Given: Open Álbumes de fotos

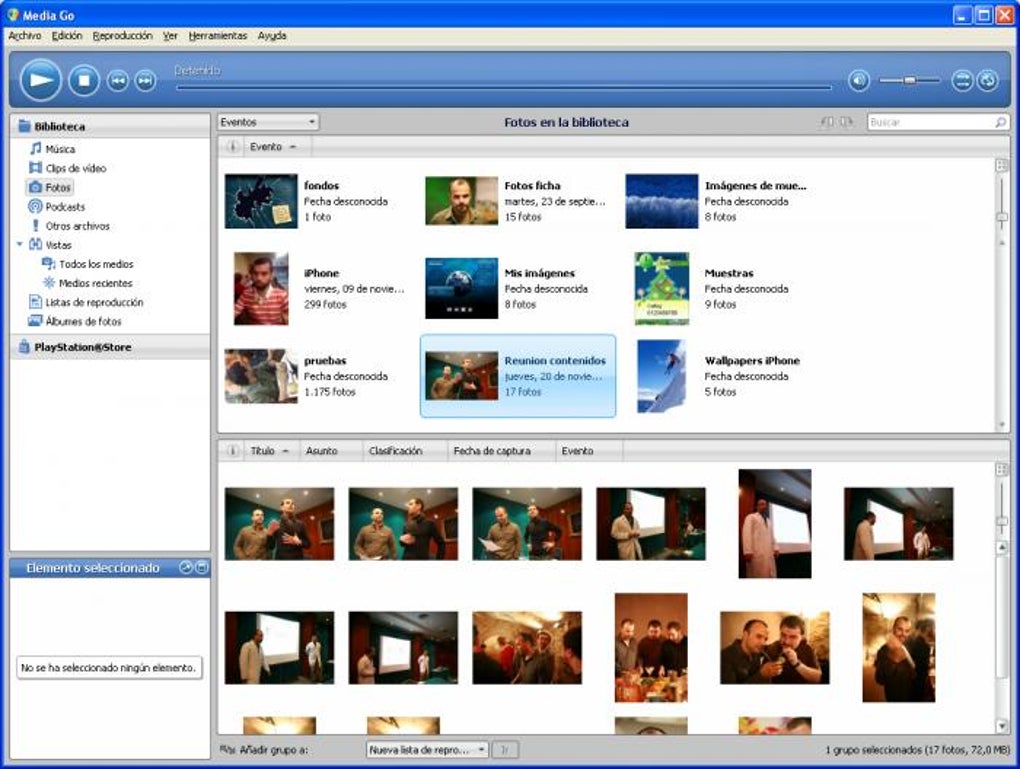Looking at the screenshot, I should point(83,321).
